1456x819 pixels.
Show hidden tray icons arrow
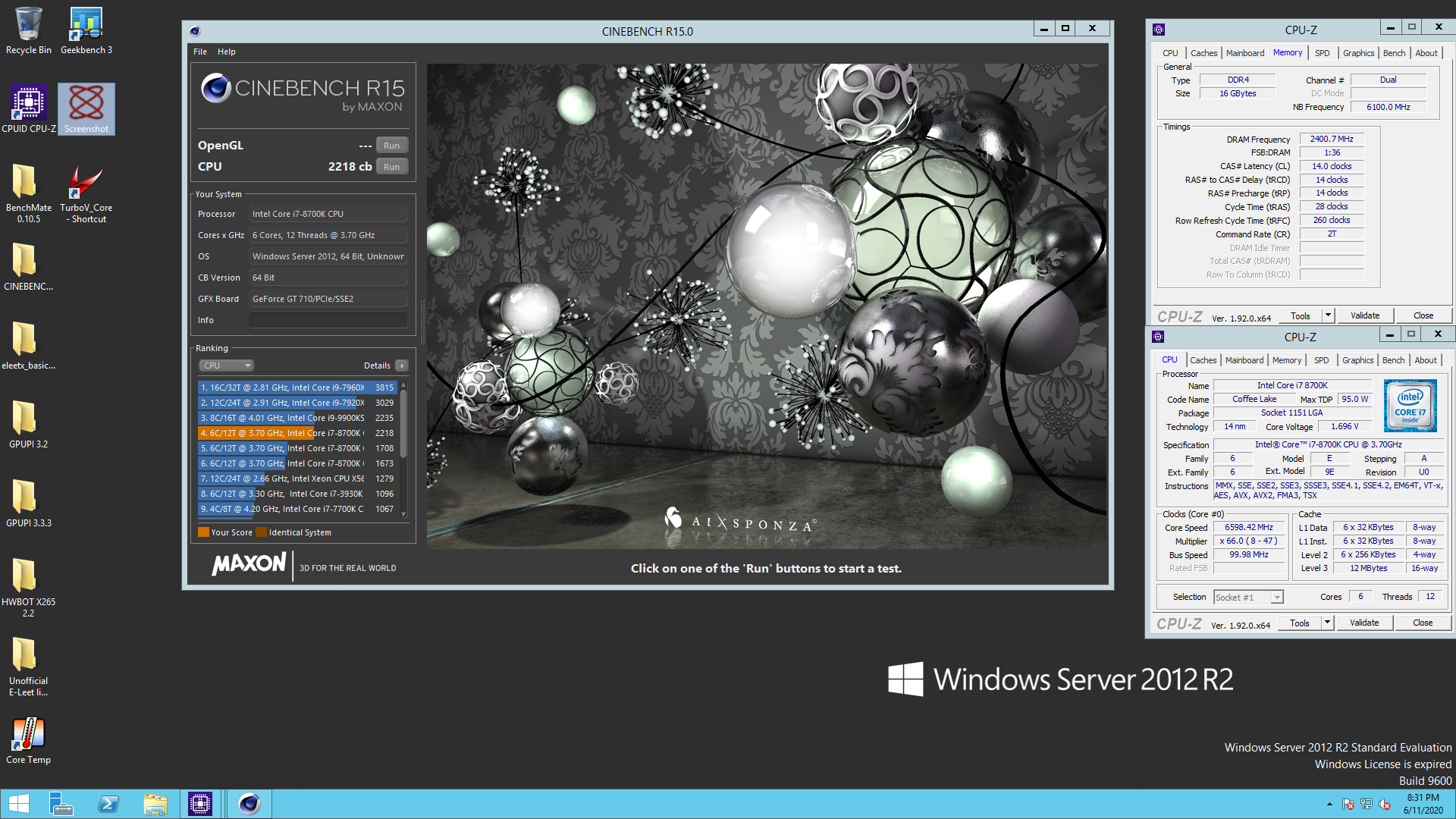[1329, 804]
